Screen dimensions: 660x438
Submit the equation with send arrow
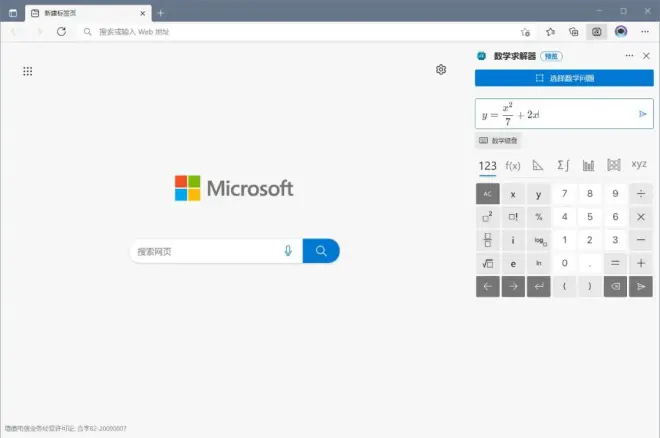click(642, 114)
